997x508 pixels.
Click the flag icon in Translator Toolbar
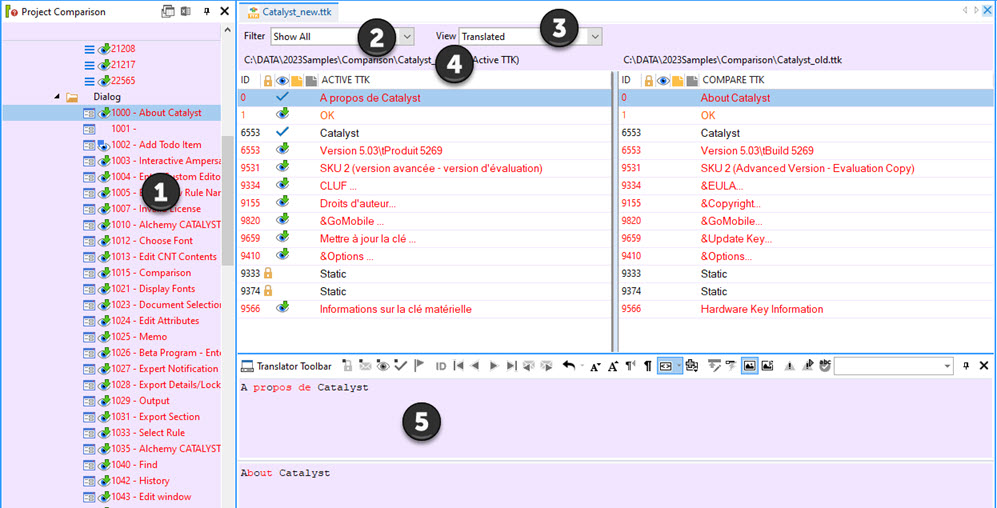tap(419, 366)
